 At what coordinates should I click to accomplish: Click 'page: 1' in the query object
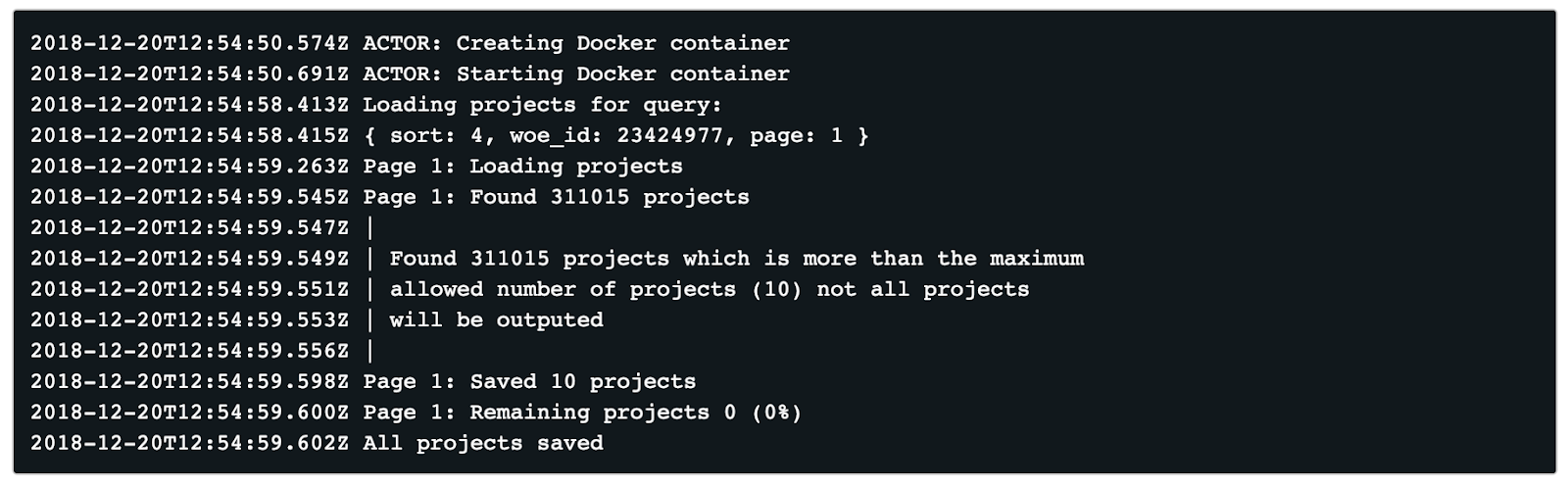pyautogui.click(x=796, y=135)
